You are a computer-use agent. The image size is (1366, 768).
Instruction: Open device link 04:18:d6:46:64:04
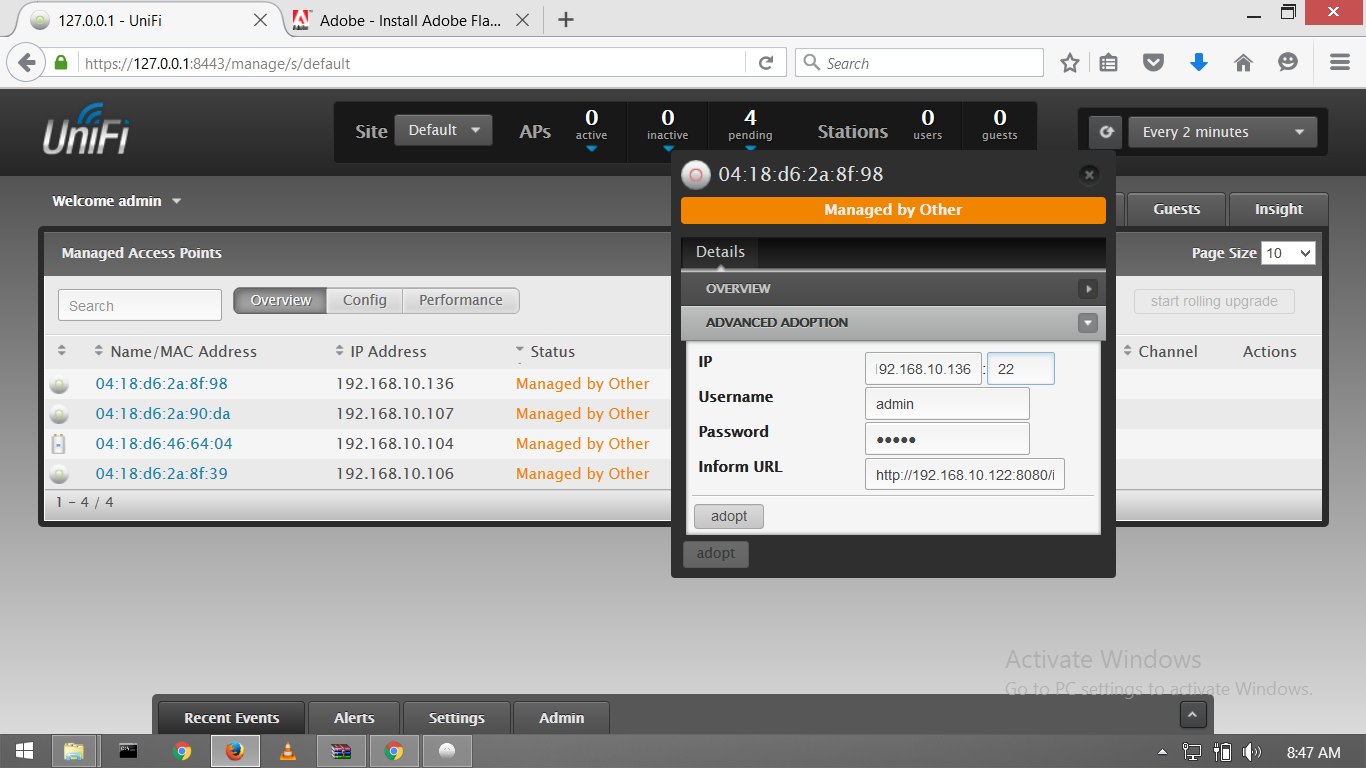pyautogui.click(x=164, y=444)
